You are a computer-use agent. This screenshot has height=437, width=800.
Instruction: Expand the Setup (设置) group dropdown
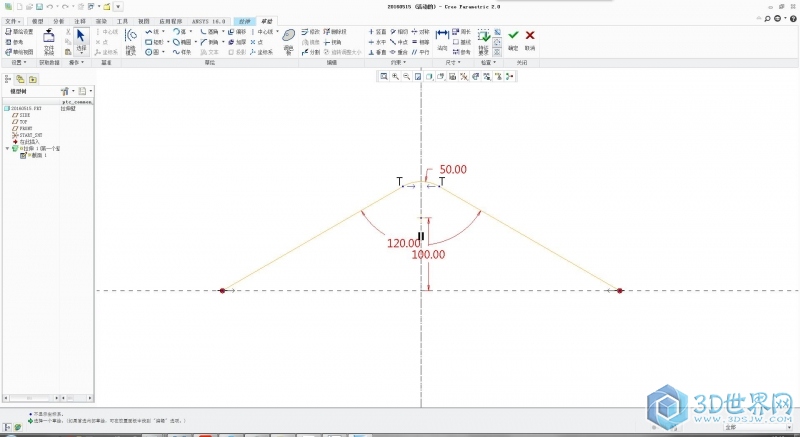(19, 63)
